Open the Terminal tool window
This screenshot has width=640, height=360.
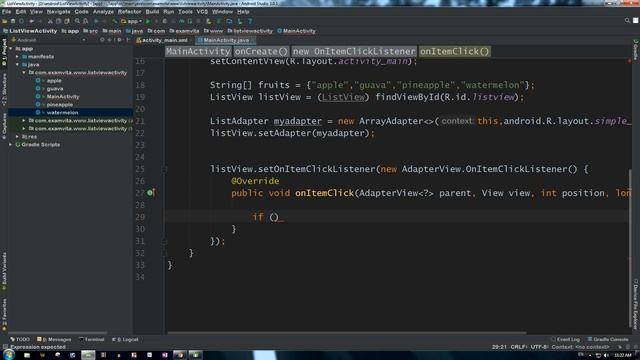coord(92,339)
